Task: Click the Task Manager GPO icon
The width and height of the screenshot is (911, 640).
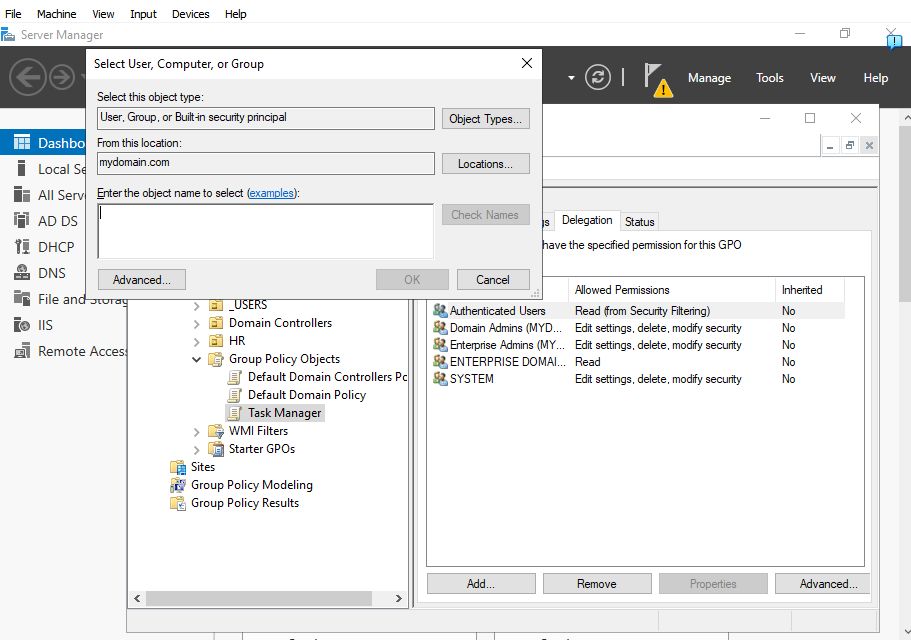Action: coord(235,413)
